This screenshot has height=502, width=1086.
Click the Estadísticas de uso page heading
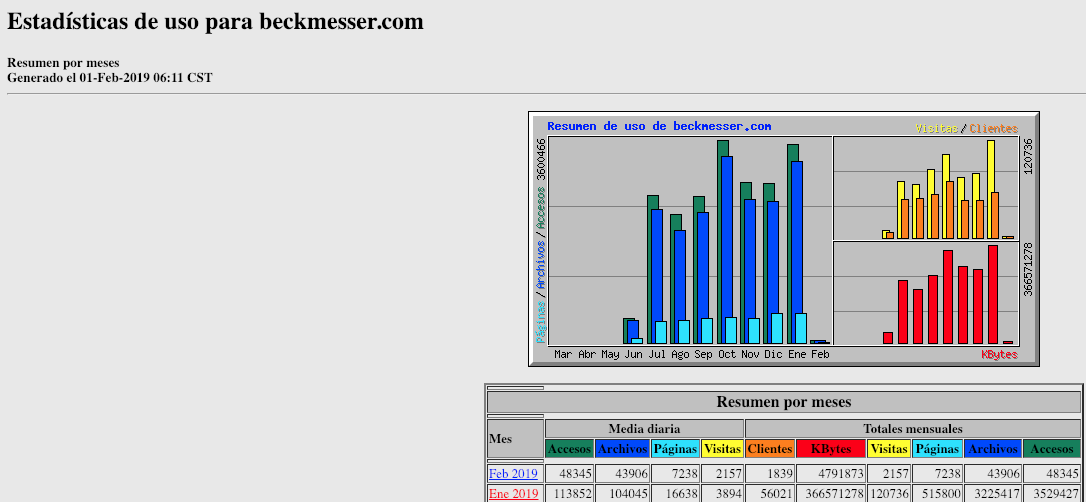[x=215, y=21]
